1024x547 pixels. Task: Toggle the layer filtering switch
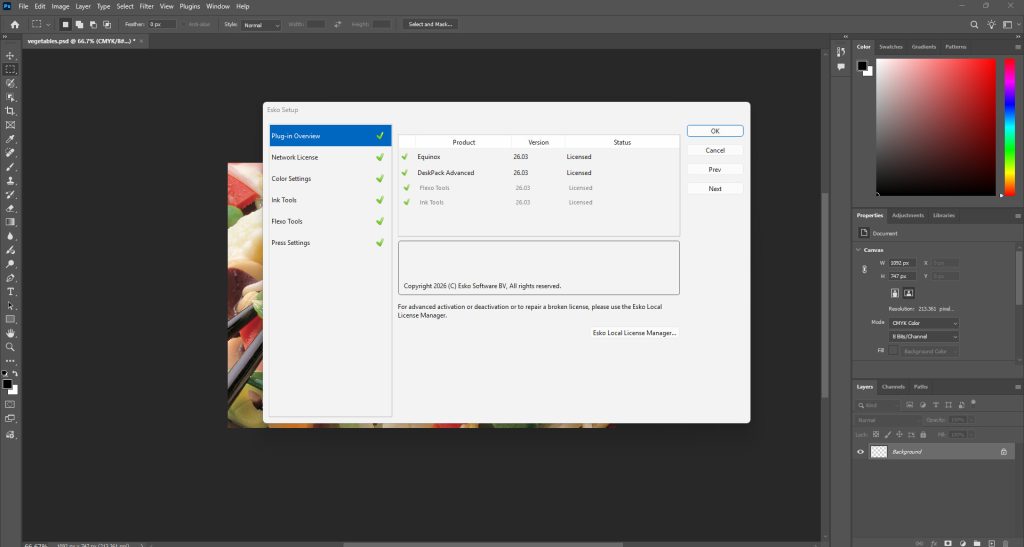tap(973, 403)
